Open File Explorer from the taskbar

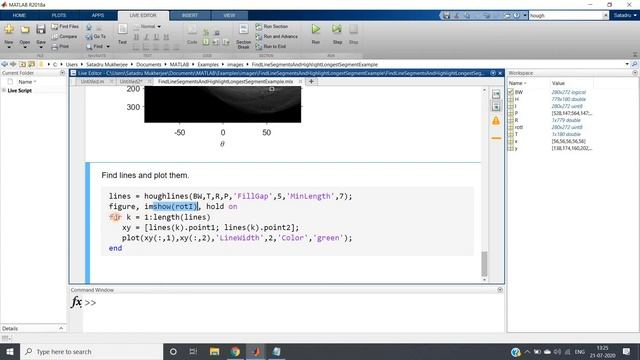(214, 351)
